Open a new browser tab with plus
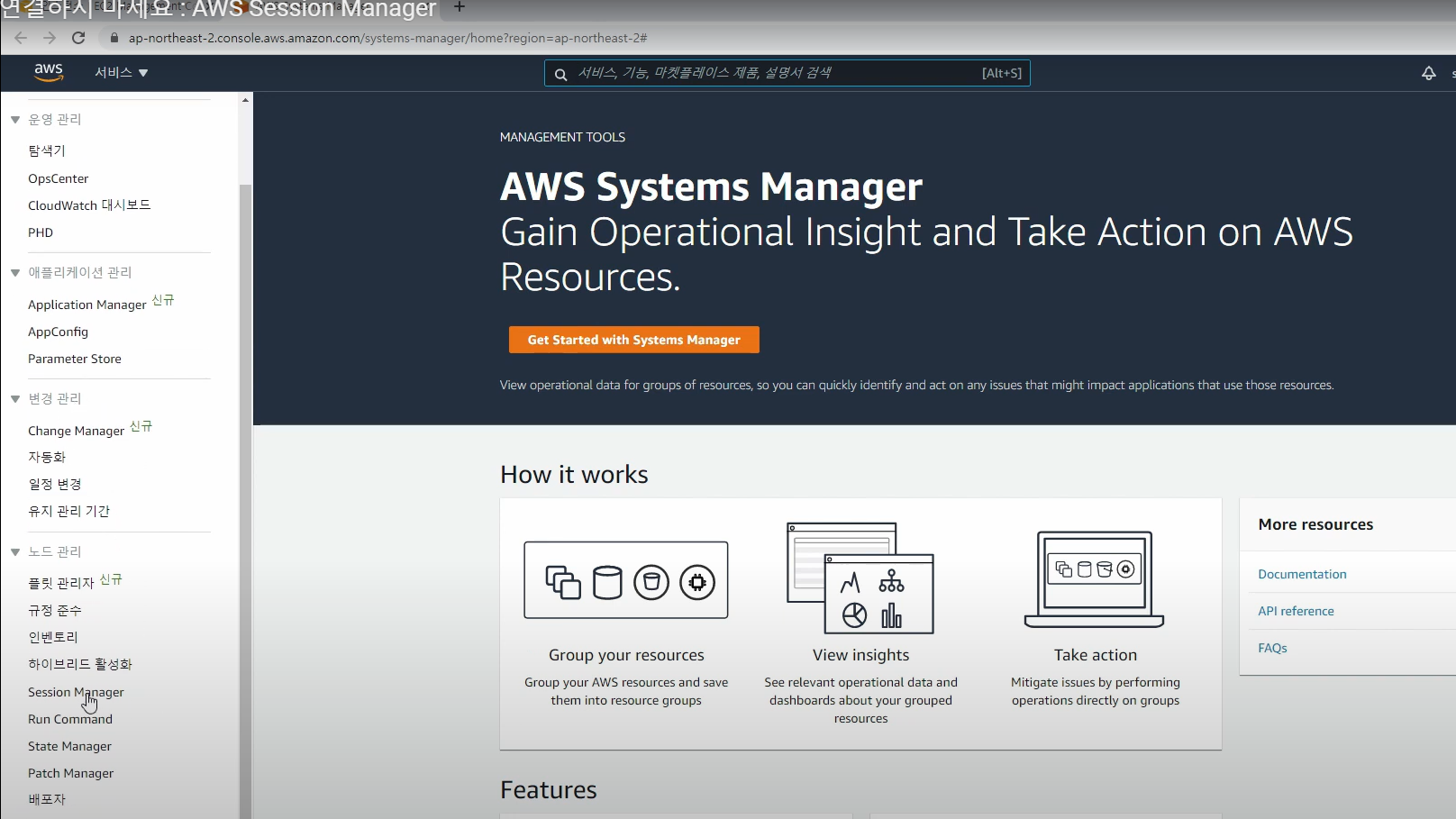Viewport: 1456px width, 819px height. 460,7
